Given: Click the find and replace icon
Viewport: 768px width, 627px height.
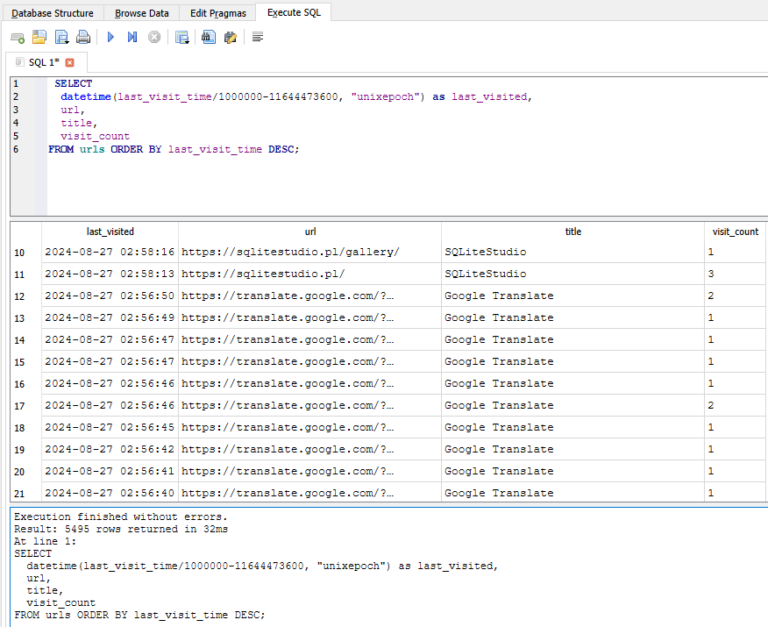Looking at the screenshot, I should point(230,37).
